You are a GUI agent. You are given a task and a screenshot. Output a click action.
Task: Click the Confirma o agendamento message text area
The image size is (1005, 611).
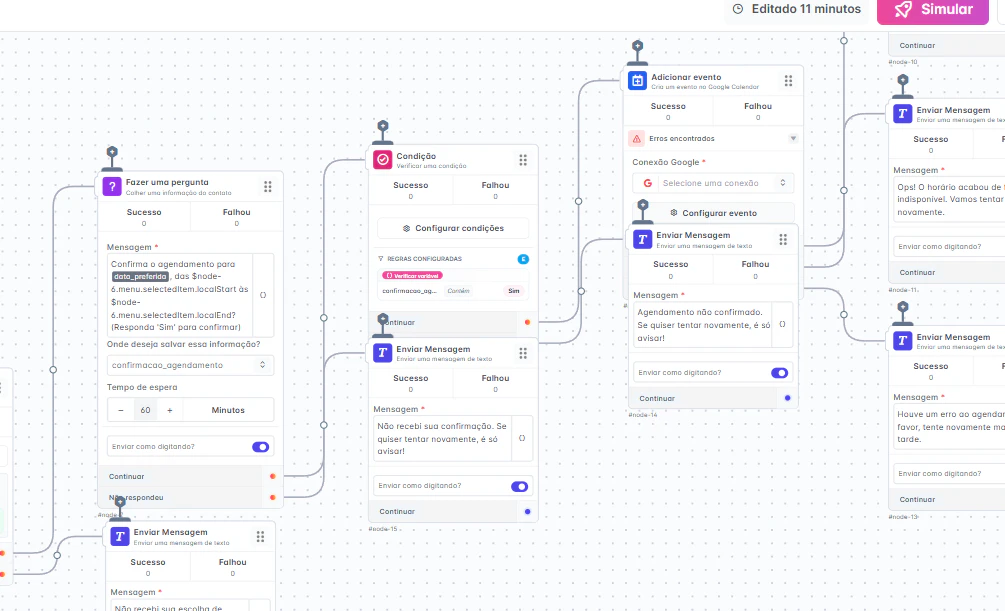coord(181,296)
